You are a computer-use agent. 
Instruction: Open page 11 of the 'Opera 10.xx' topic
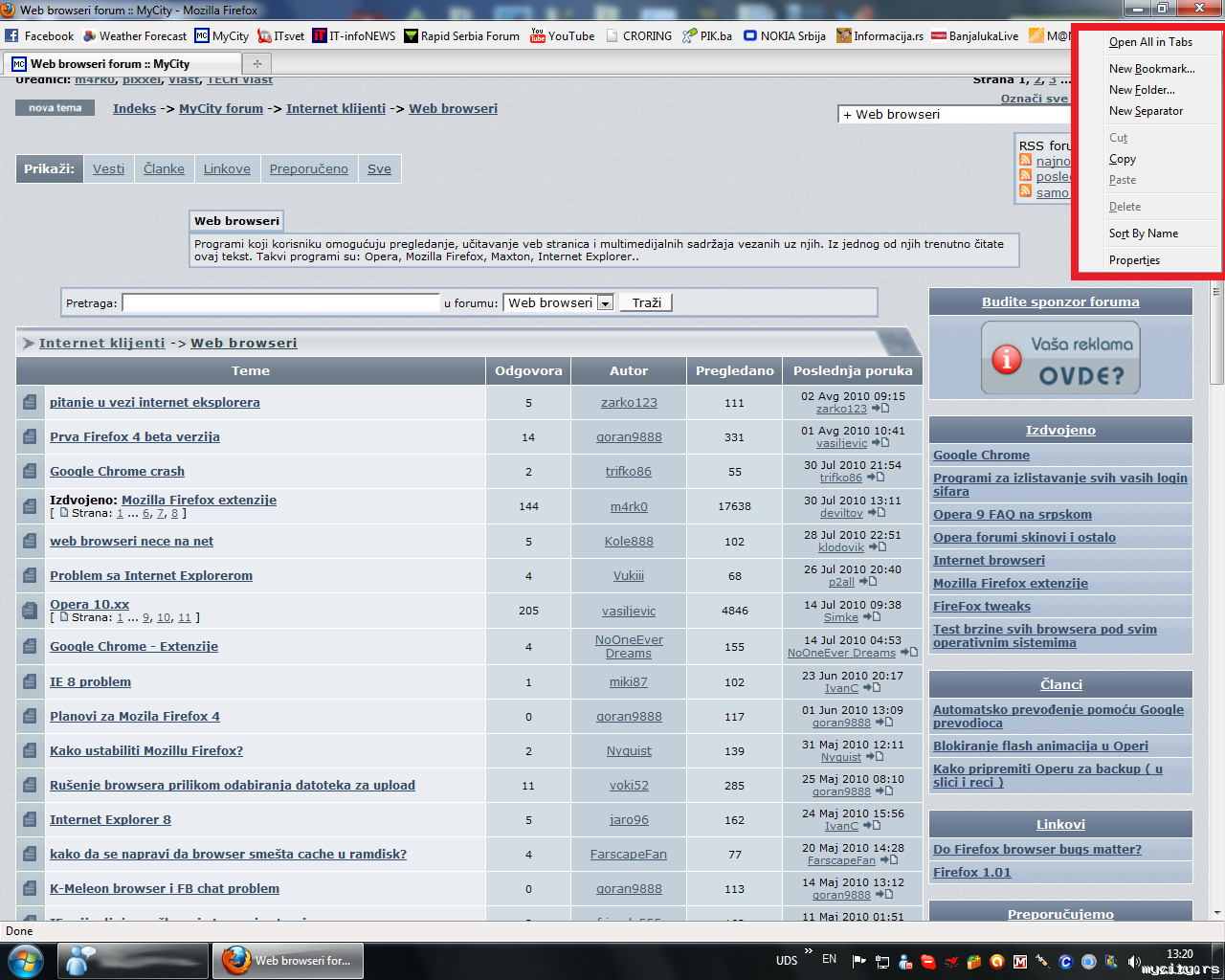click(185, 618)
